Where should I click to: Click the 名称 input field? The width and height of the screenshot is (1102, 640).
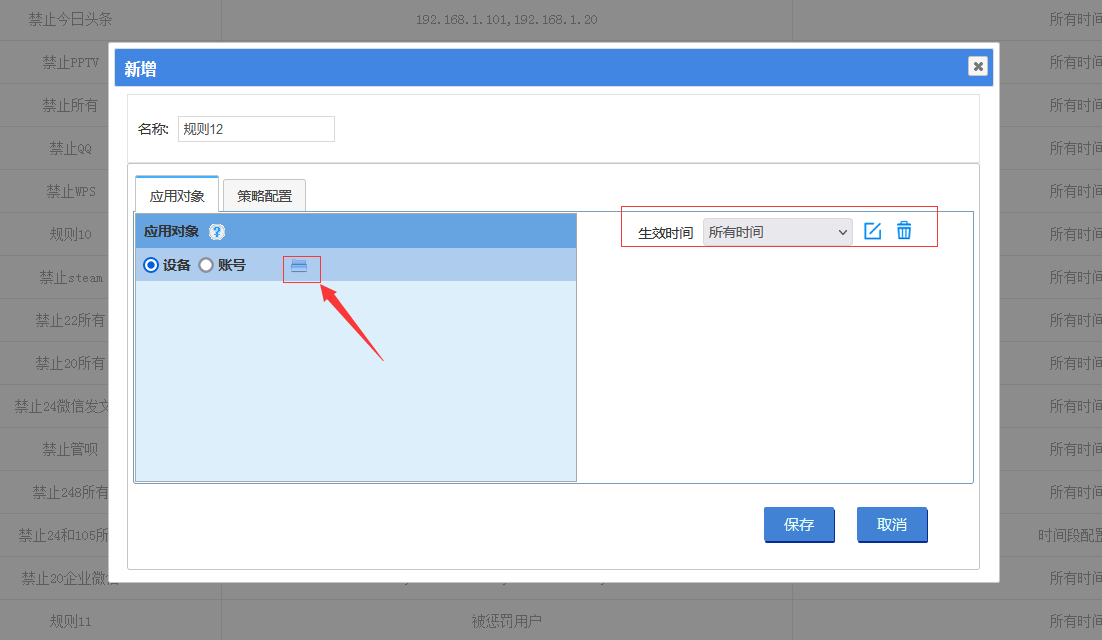pyautogui.click(x=256, y=129)
